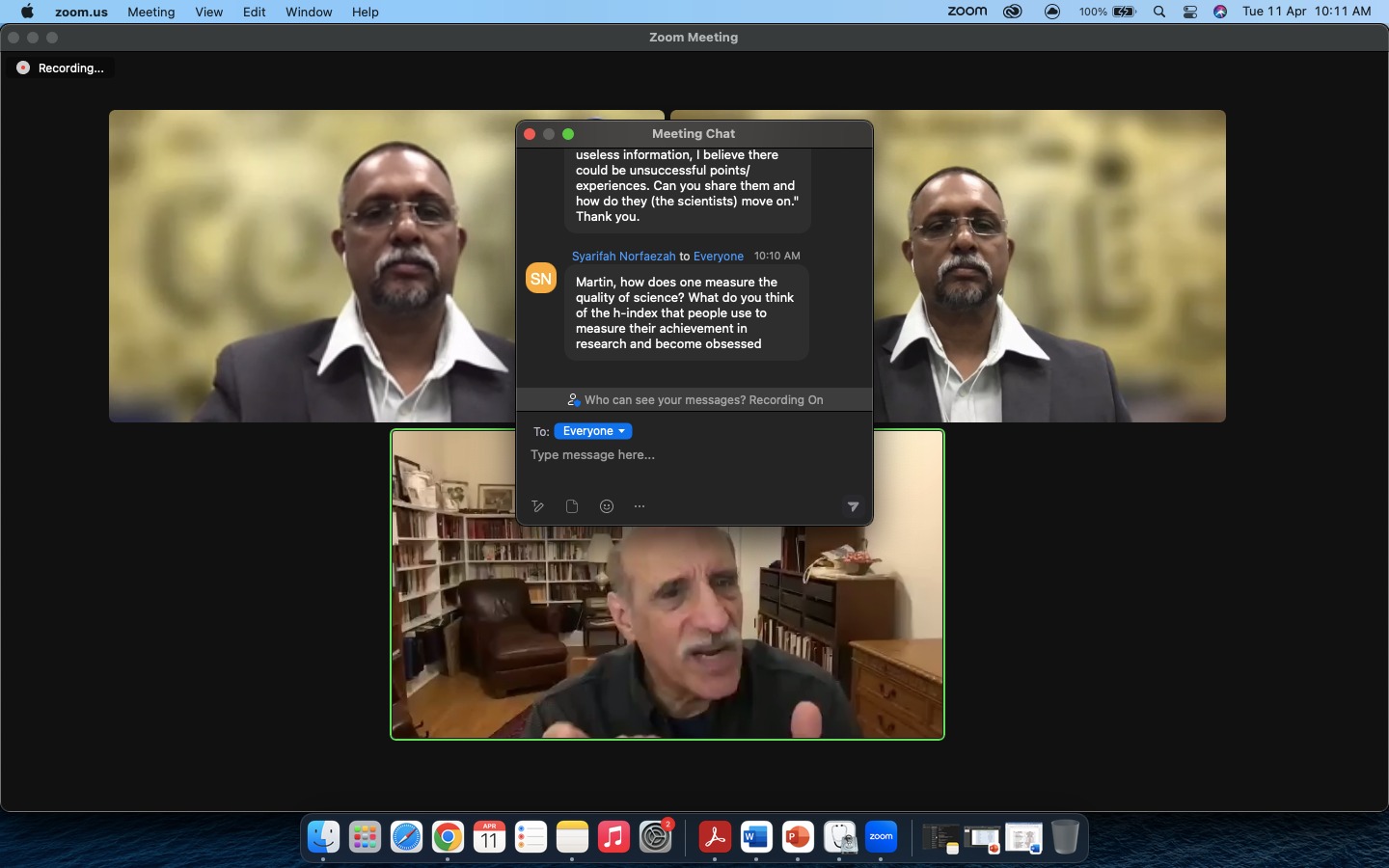
Task: Open the chat more options ellipsis
Action: click(640, 506)
